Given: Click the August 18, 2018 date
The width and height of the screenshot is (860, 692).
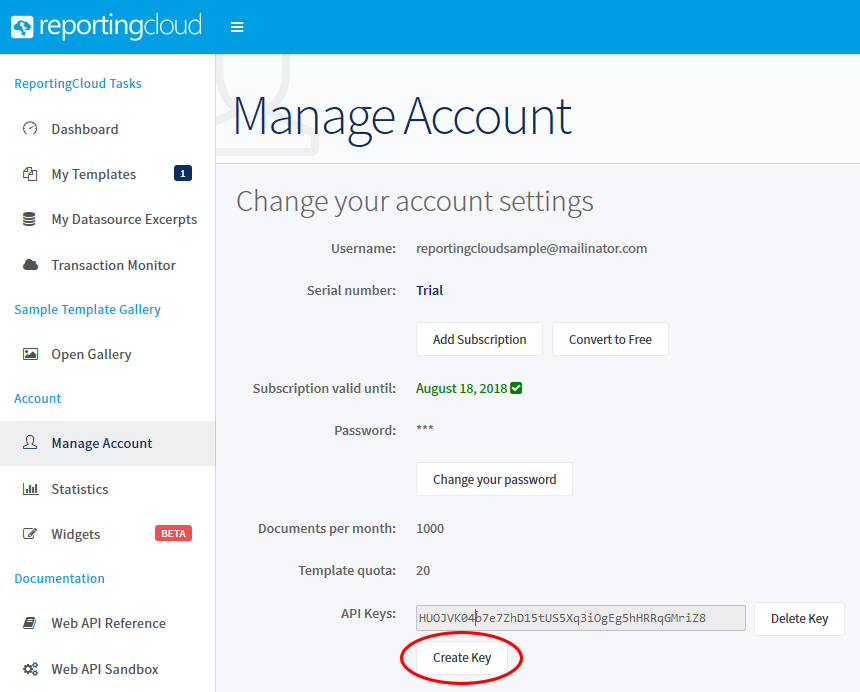Looking at the screenshot, I should click(461, 388).
